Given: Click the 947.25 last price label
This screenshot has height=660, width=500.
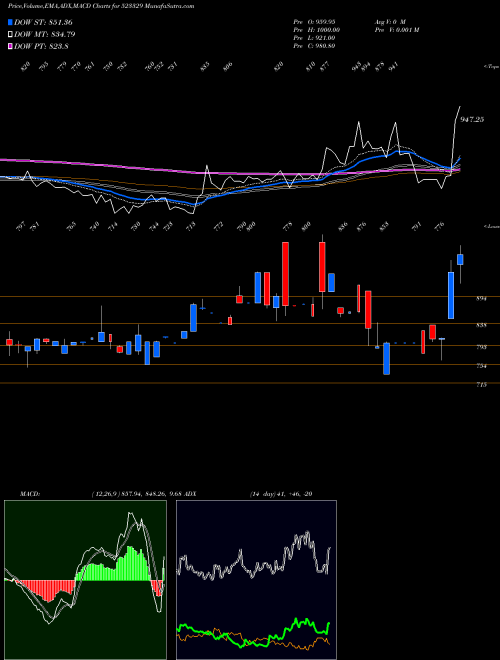Looking at the screenshot, I should [472, 120].
